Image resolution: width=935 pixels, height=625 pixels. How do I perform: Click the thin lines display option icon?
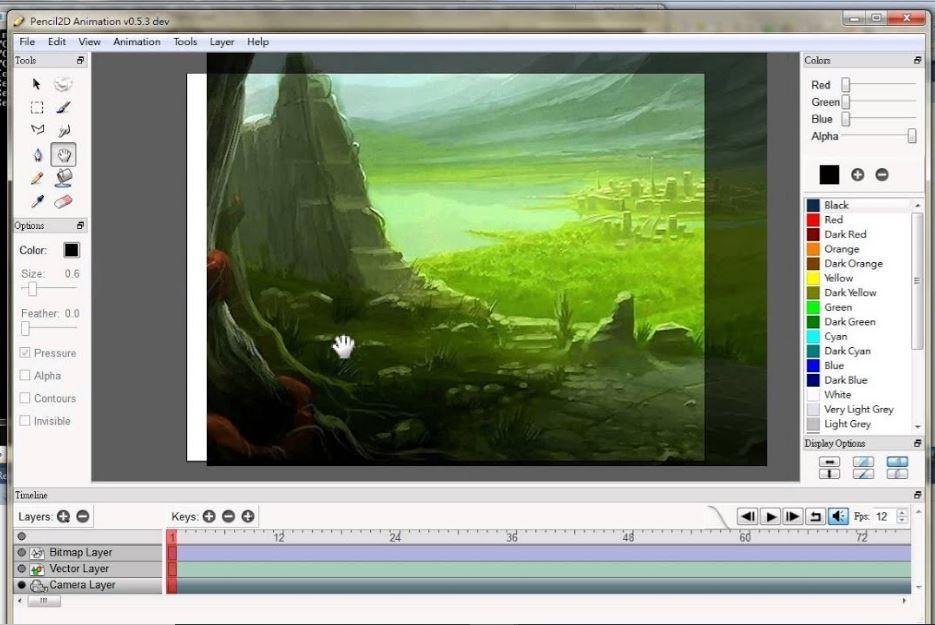pyautogui.click(x=863, y=462)
